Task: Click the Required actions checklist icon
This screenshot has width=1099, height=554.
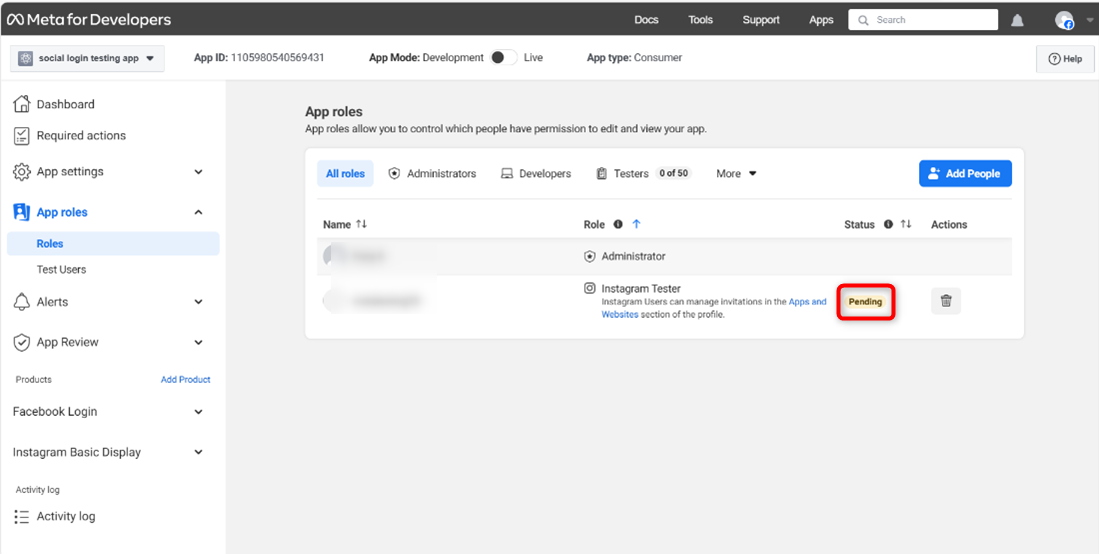Action: pos(22,135)
